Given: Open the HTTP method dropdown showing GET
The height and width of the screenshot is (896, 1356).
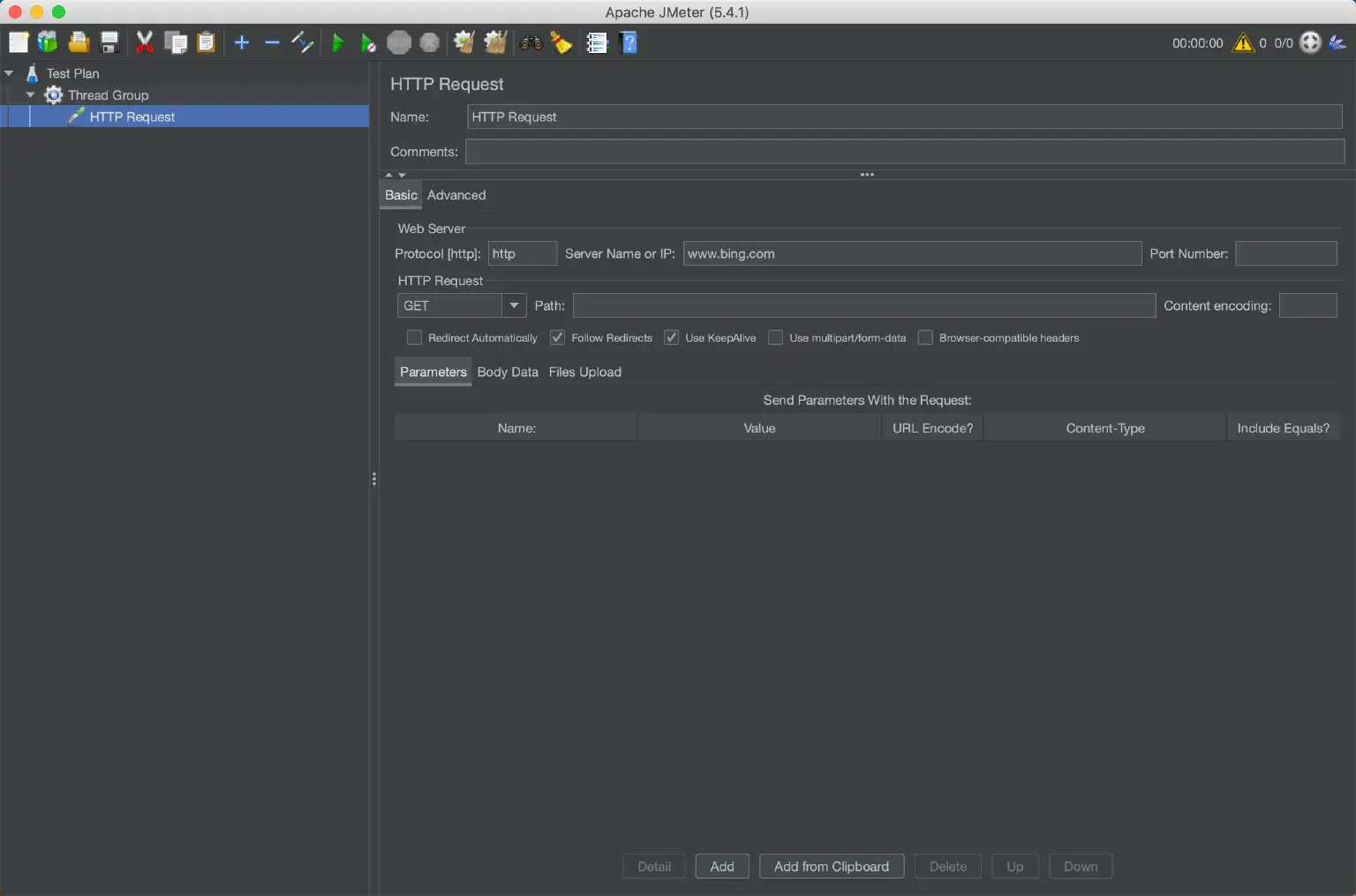Looking at the screenshot, I should pyautogui.click(x=515, y=305).
